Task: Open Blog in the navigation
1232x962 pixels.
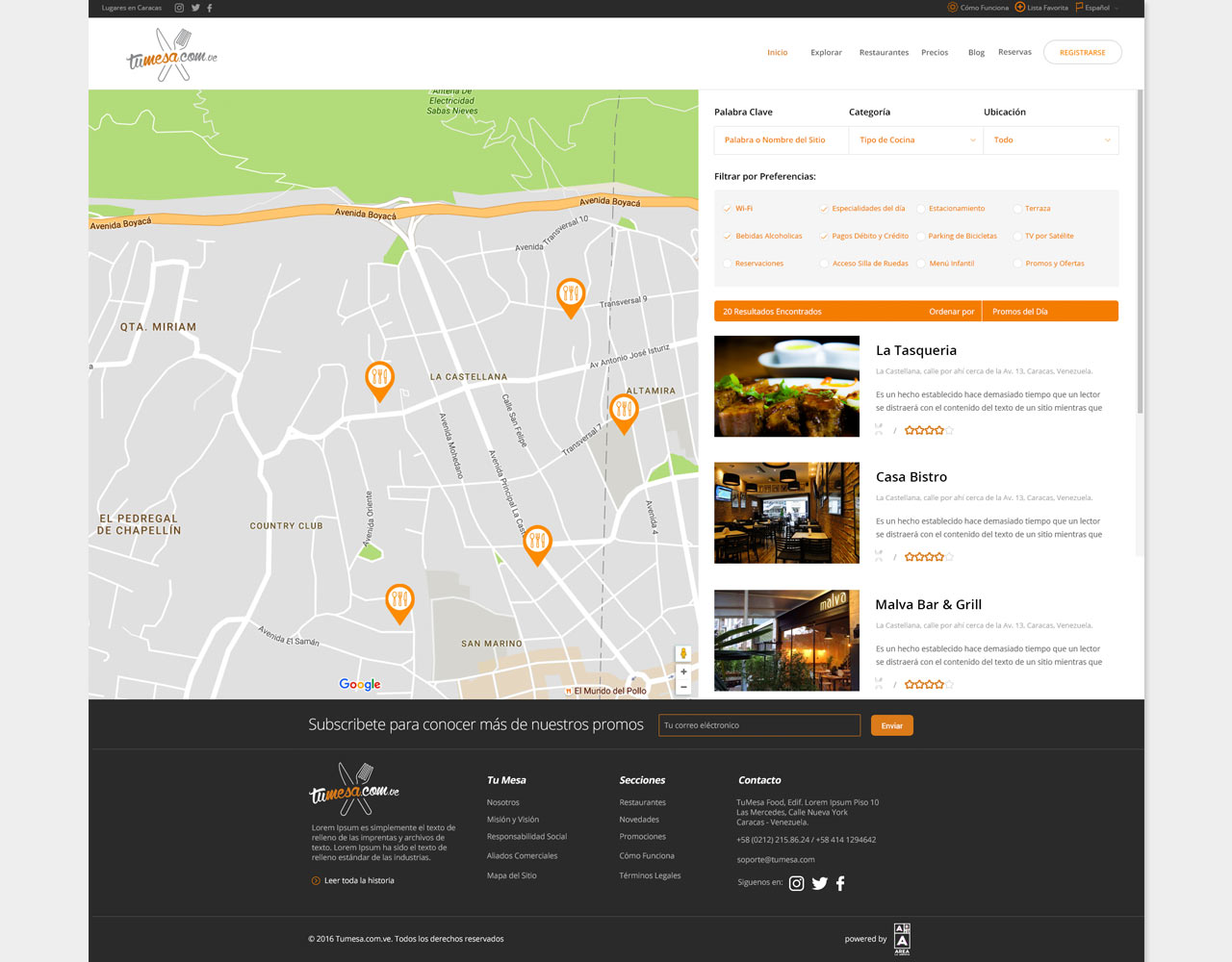Action: tap(976, 53)
